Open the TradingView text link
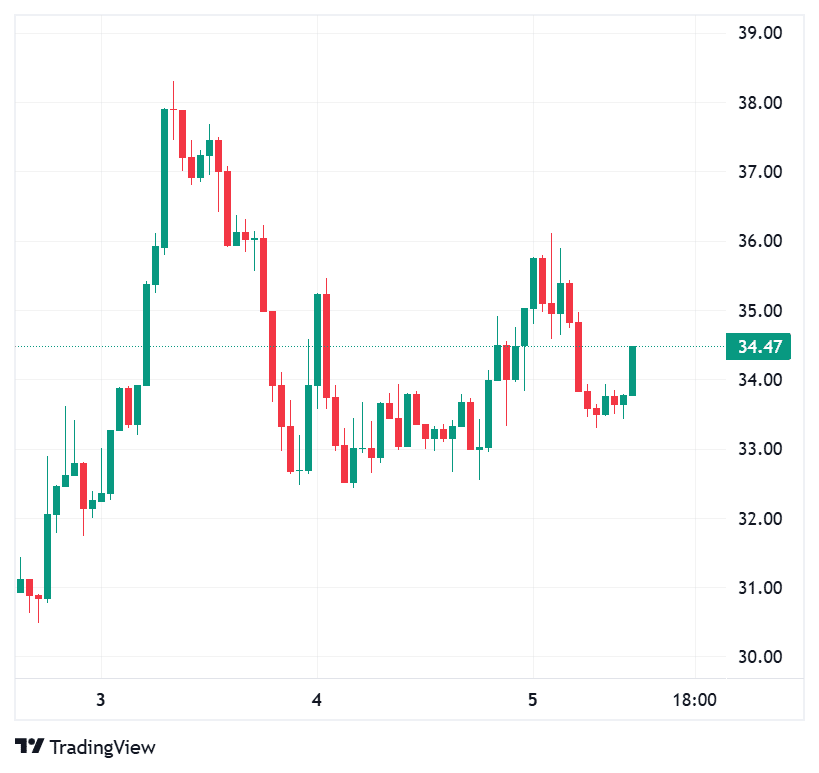819x773 pixels. 101,747
